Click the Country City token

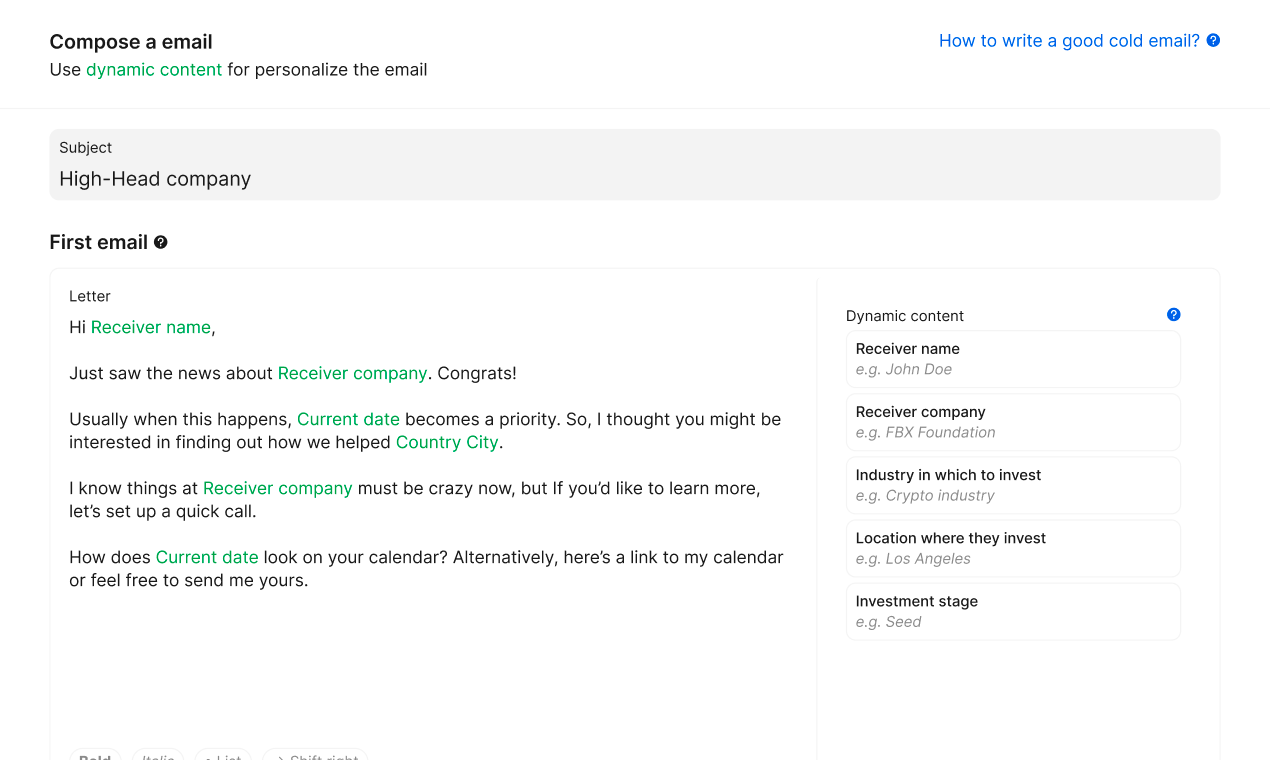coord(447,442)
